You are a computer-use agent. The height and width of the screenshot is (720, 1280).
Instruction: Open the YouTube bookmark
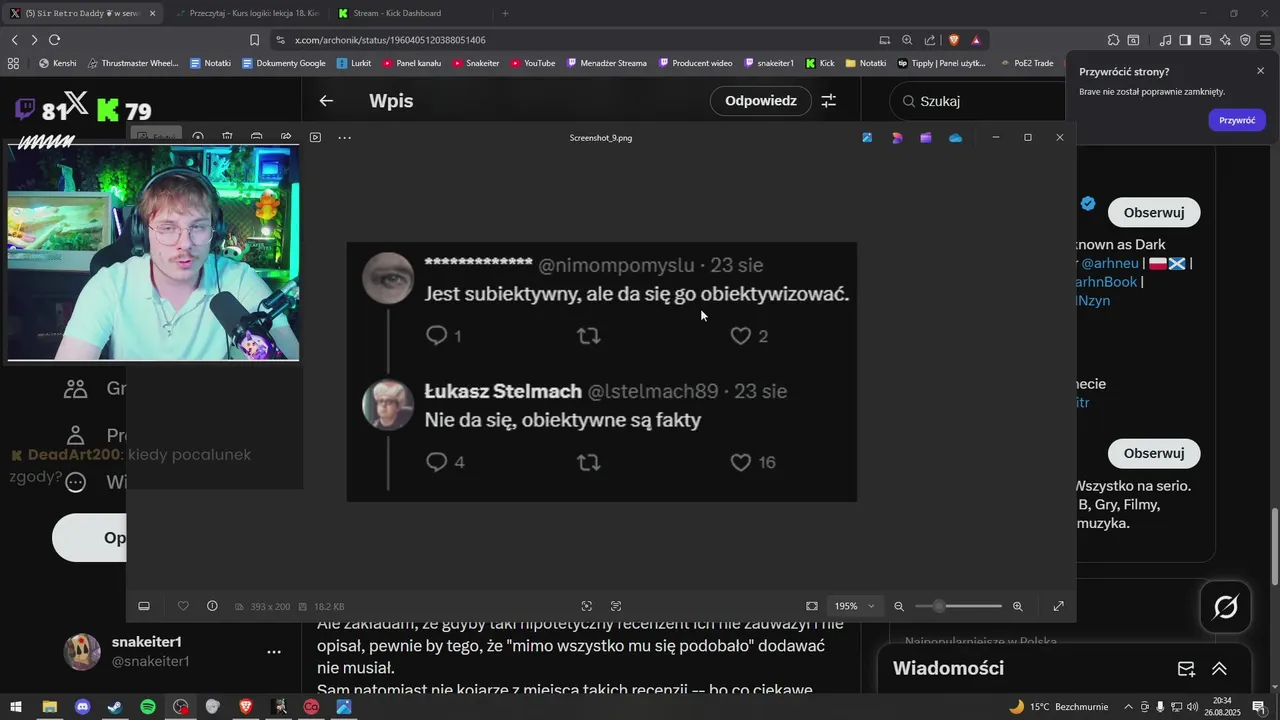click(532, 63)
